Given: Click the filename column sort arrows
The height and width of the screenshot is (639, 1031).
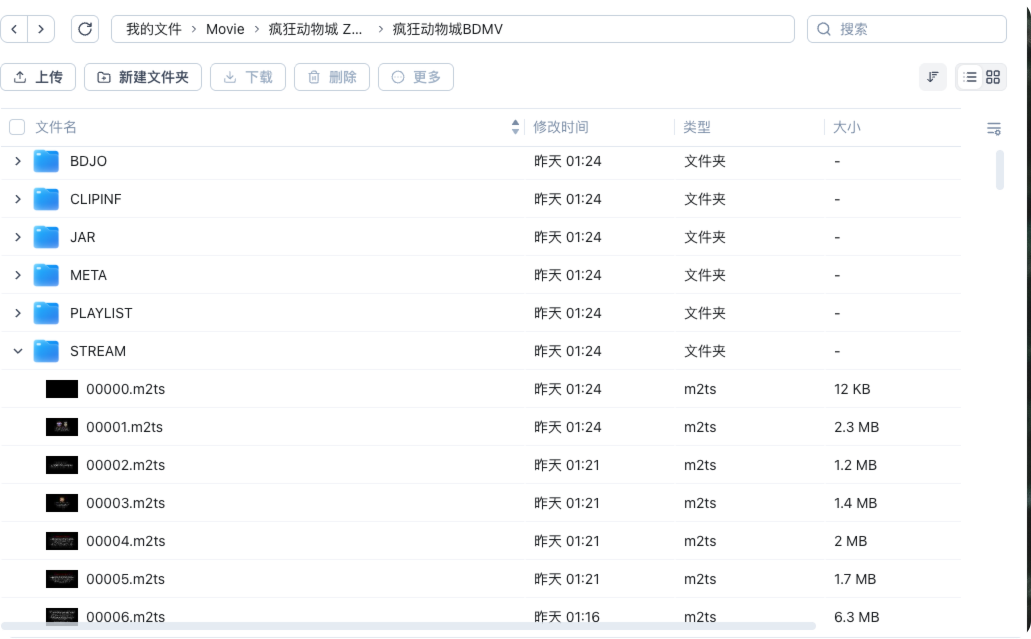Looking at the screenshot, I should tap(515, 127).
